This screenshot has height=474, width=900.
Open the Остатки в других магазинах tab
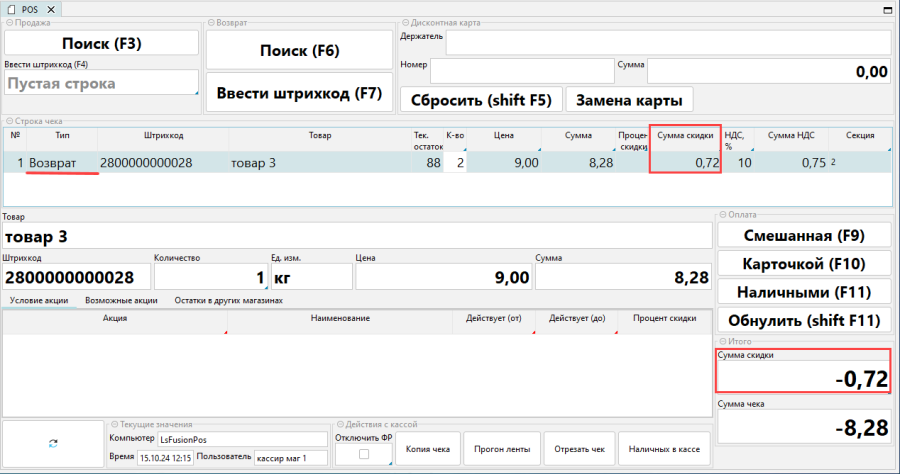point(235,300)
